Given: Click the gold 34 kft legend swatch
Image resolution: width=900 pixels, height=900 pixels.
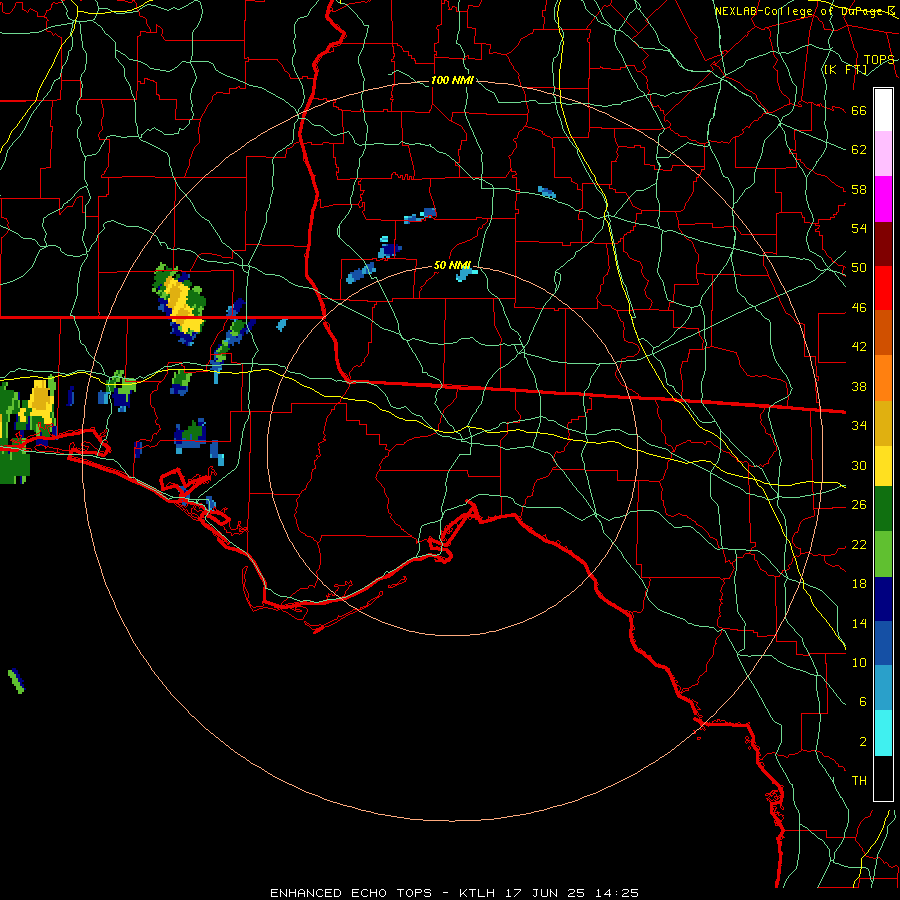Looking at the screenshot, I should pos(883,423).
